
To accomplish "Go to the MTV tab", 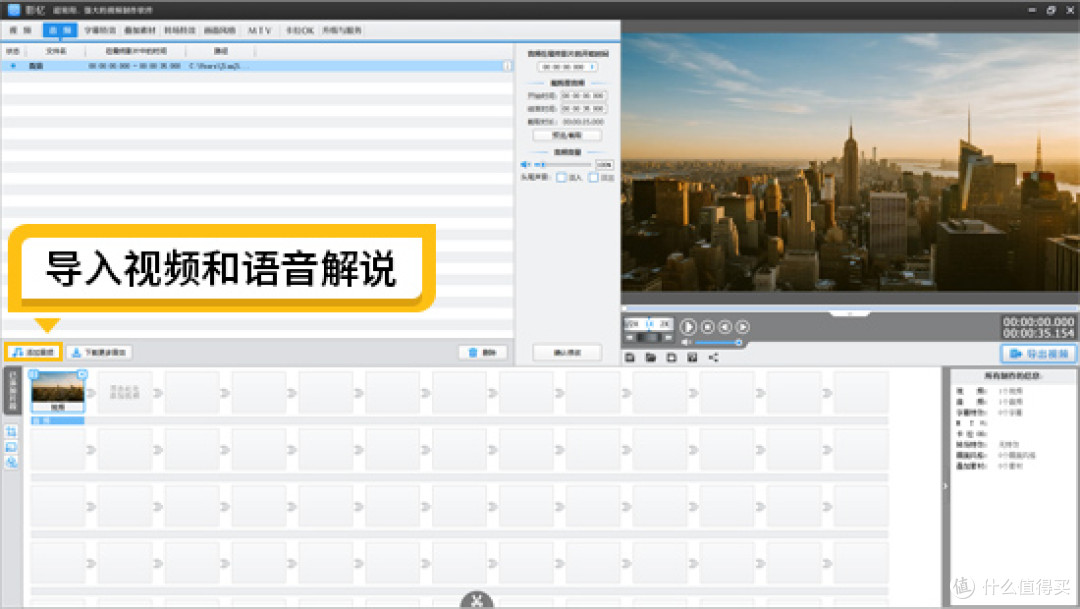I will pyautogui.click(x=260, y=30).
